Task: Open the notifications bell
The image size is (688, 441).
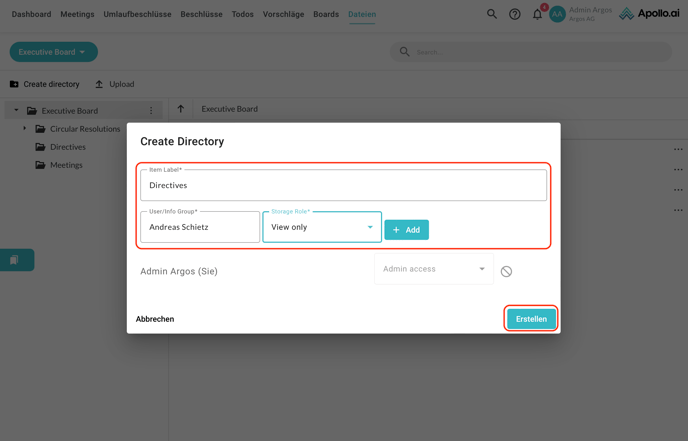Action: 537,14
